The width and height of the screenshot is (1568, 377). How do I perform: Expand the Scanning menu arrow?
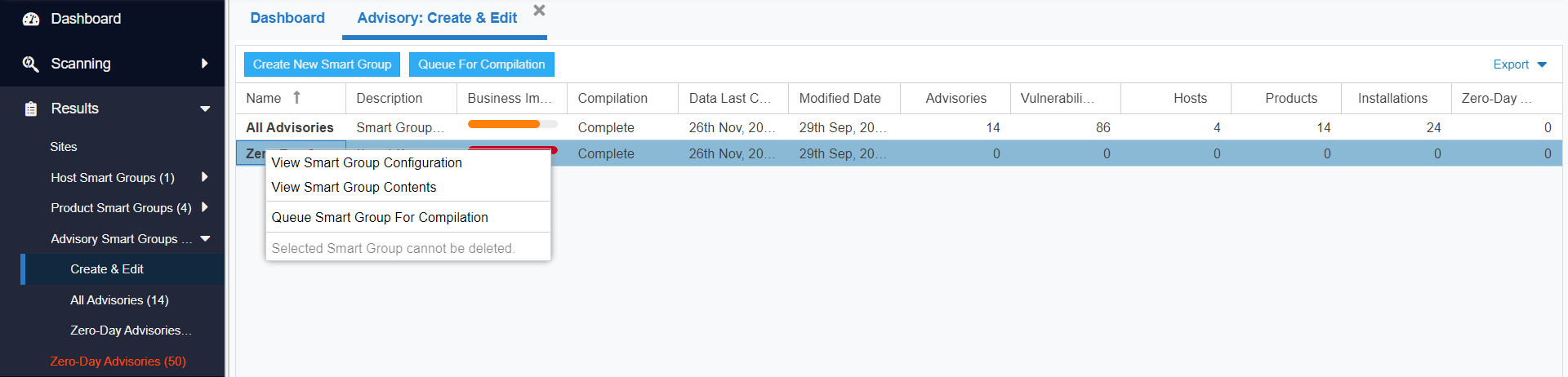click(x=204, y=64)
